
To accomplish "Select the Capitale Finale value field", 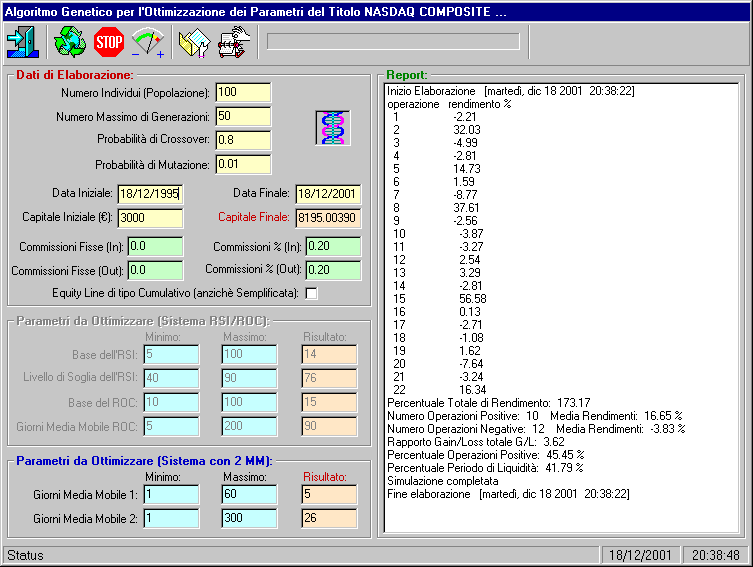I will click(328, 218).
